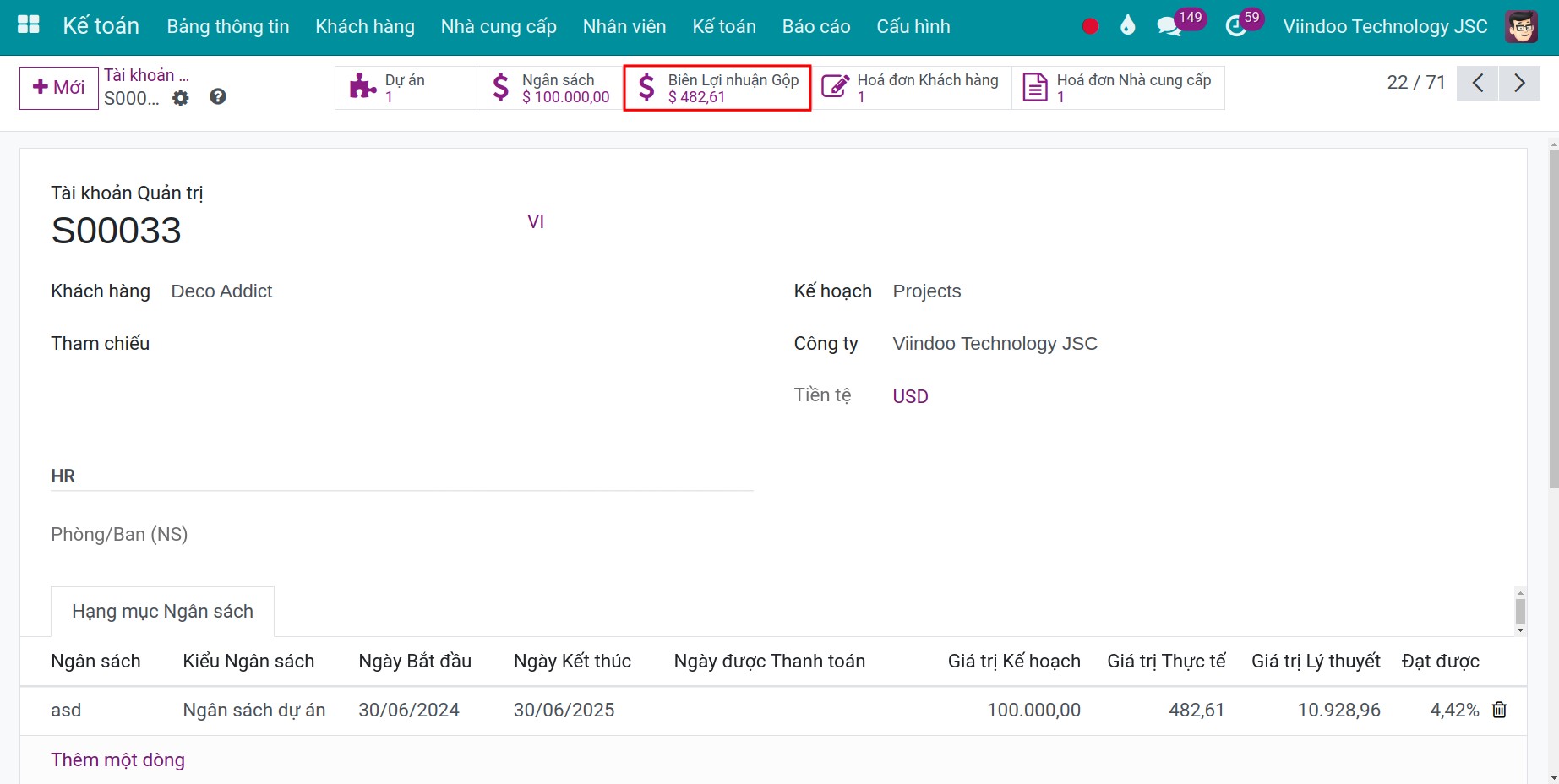Click the help question mark icon
This screenshot has height=784, width=1559.
coord(218,97)
